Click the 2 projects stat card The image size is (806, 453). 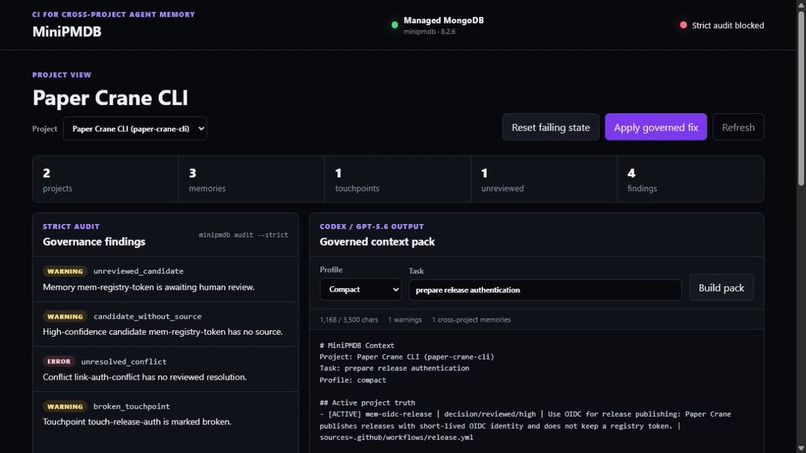click(x=105, y=179)
